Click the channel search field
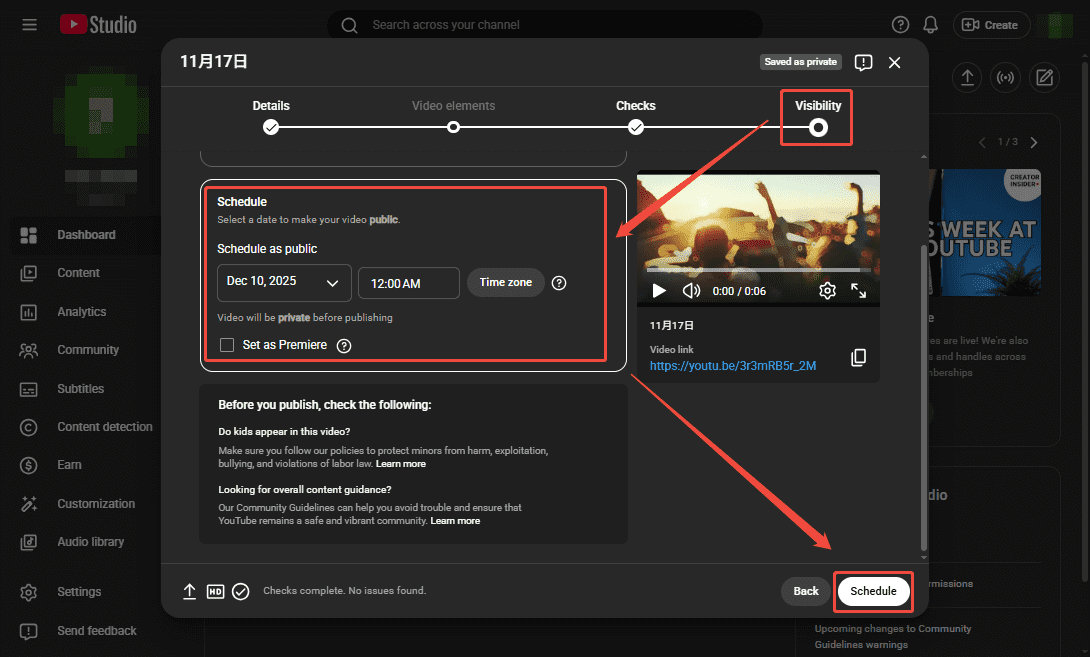1090x657 pixels. (x=545, y=24)
